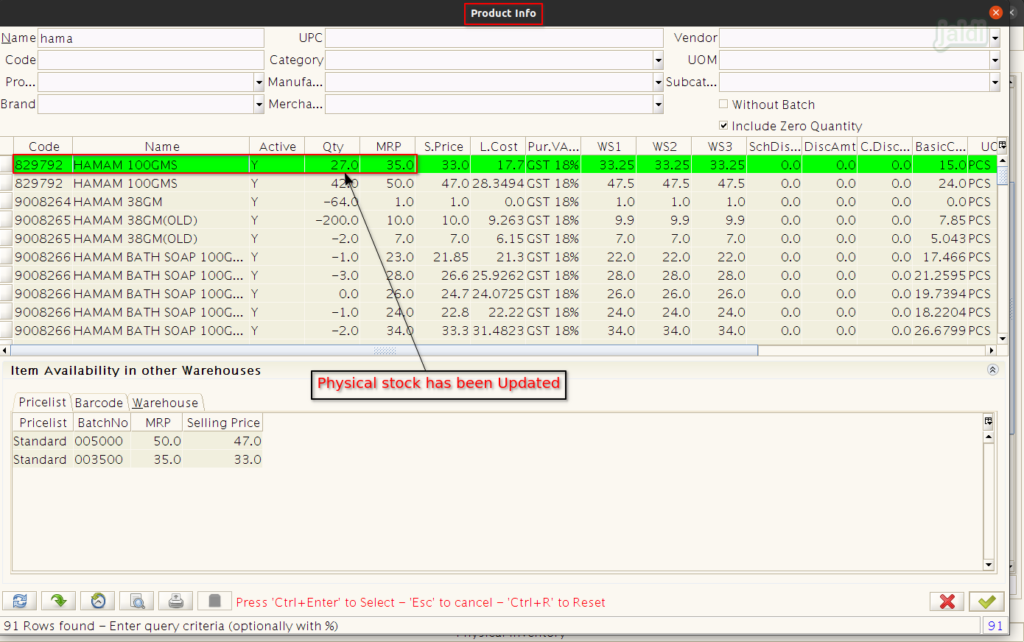Click the S.Price column header
The height and width of the screenshot is (642, 1024).
(x=443, y=146)
